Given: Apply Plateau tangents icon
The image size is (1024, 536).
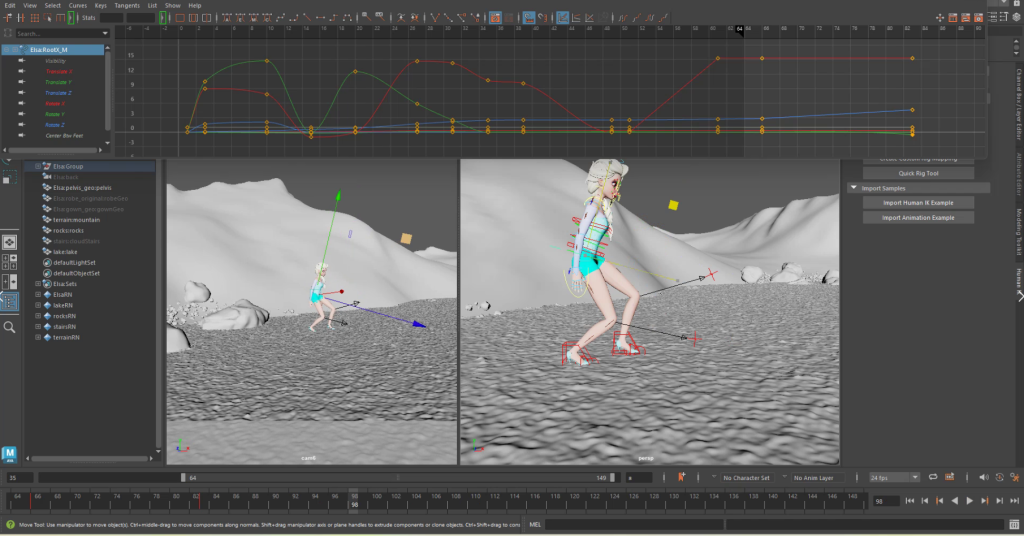Looking at the screenshot, I should [x=347, y=18].
